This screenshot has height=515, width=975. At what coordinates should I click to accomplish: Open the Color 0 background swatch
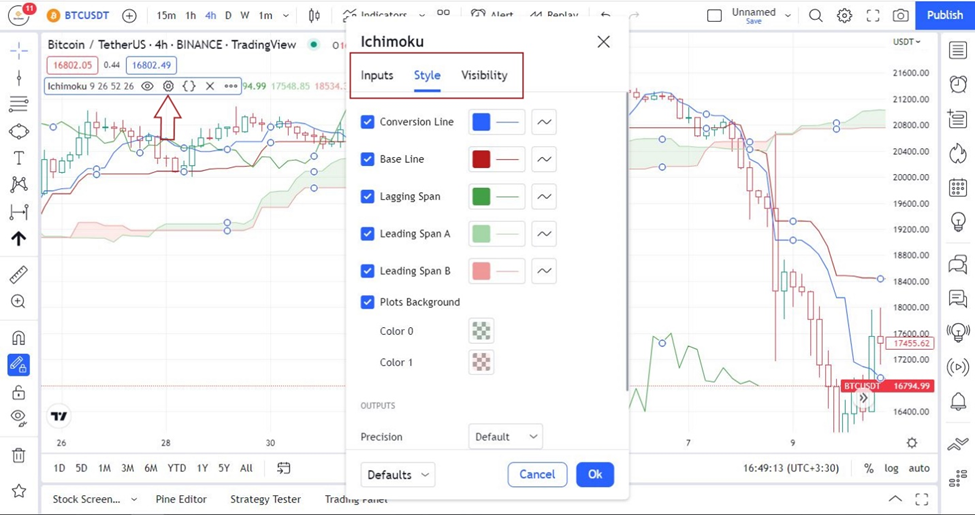click(x=481, y=331)
